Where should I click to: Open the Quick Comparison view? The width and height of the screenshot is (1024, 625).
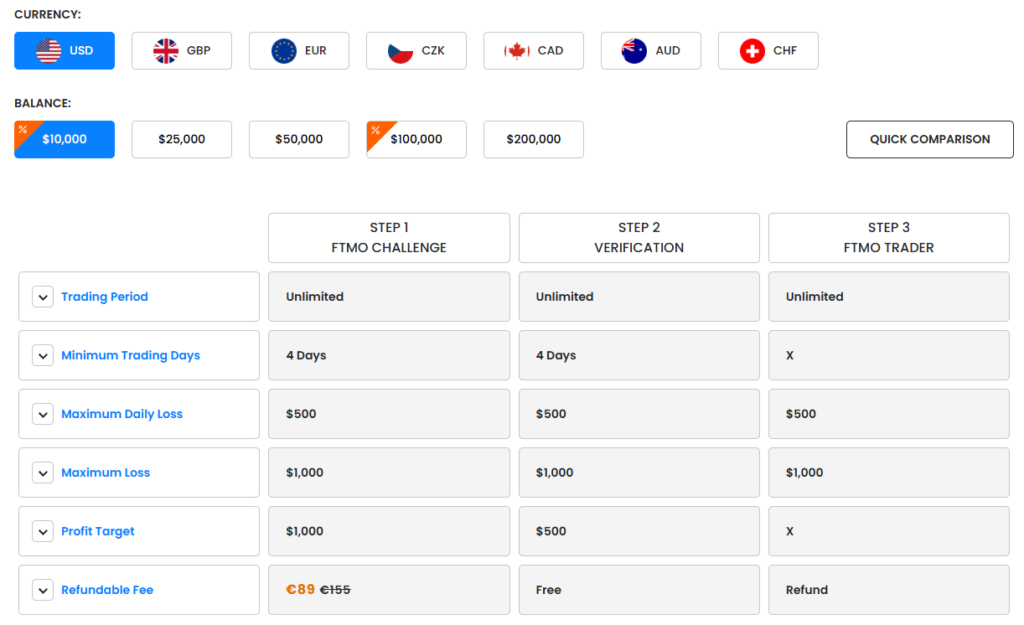pos(929,139)
